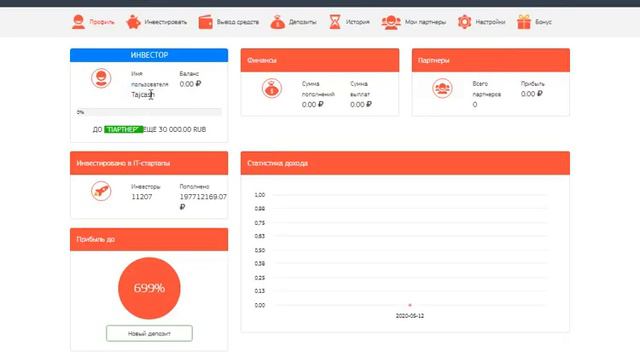Click the money bag Депозиты icon

(278, 22)
